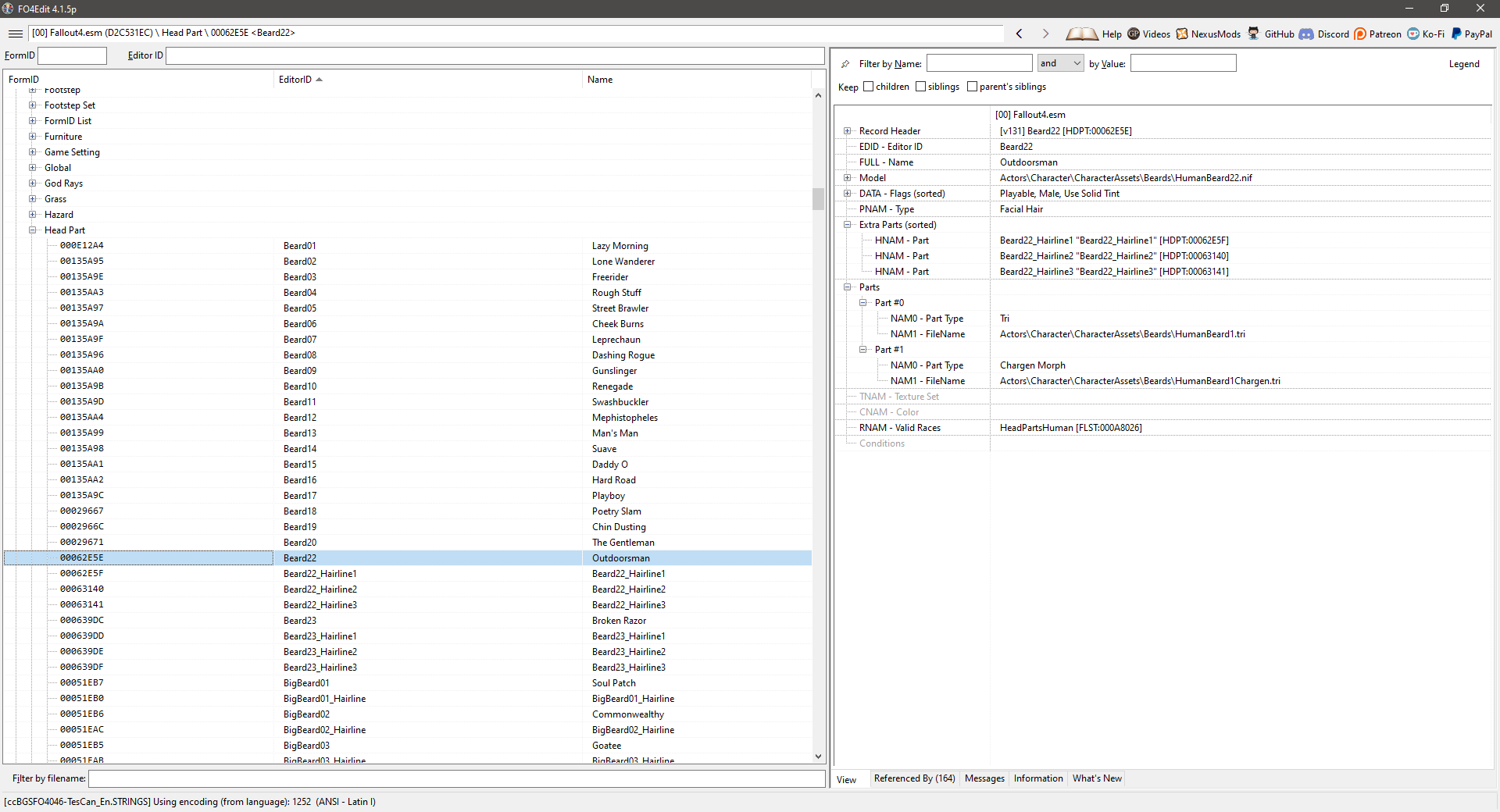Expand the DATA - Flags (sorted) row
The width and height of the screenshot is (1500, 812).
847,194
